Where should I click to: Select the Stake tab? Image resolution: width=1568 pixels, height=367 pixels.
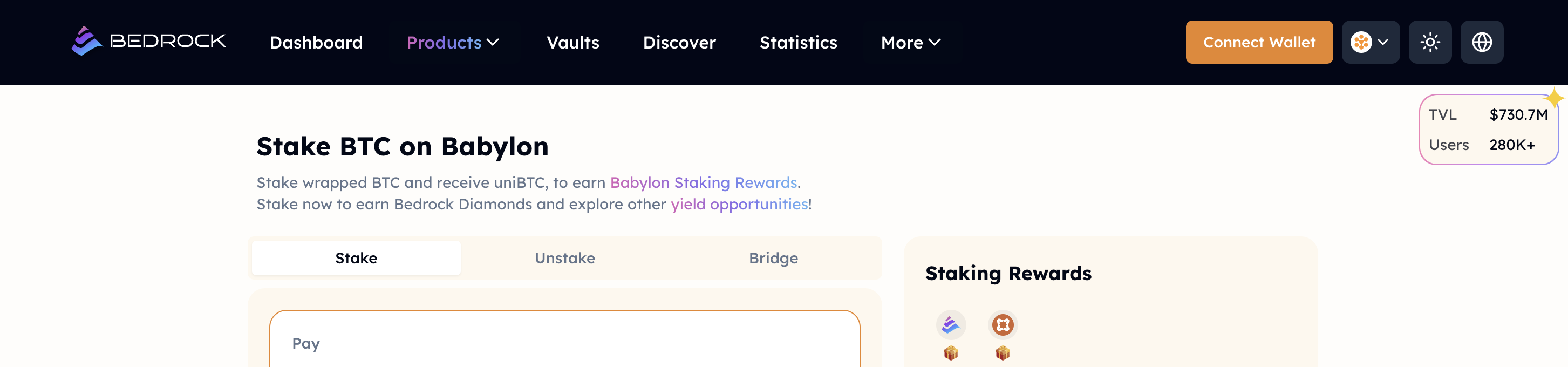pos(356,258)
